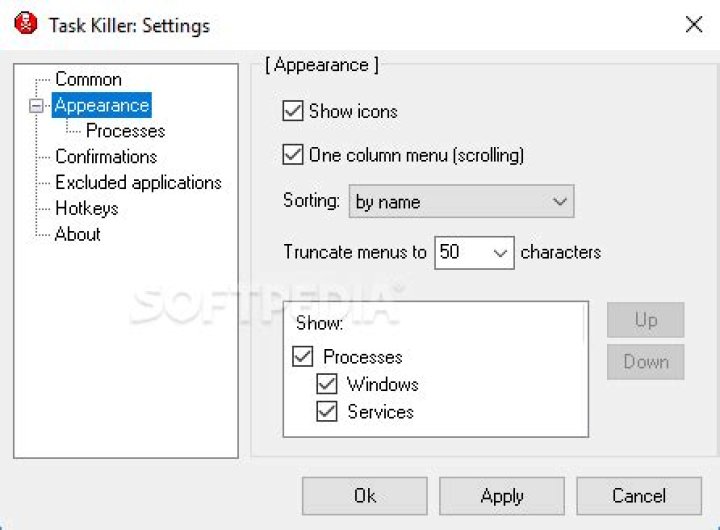The image size is (720, 530).
Task: Open the Processes sub-item under Appearance
Action: 125,131
